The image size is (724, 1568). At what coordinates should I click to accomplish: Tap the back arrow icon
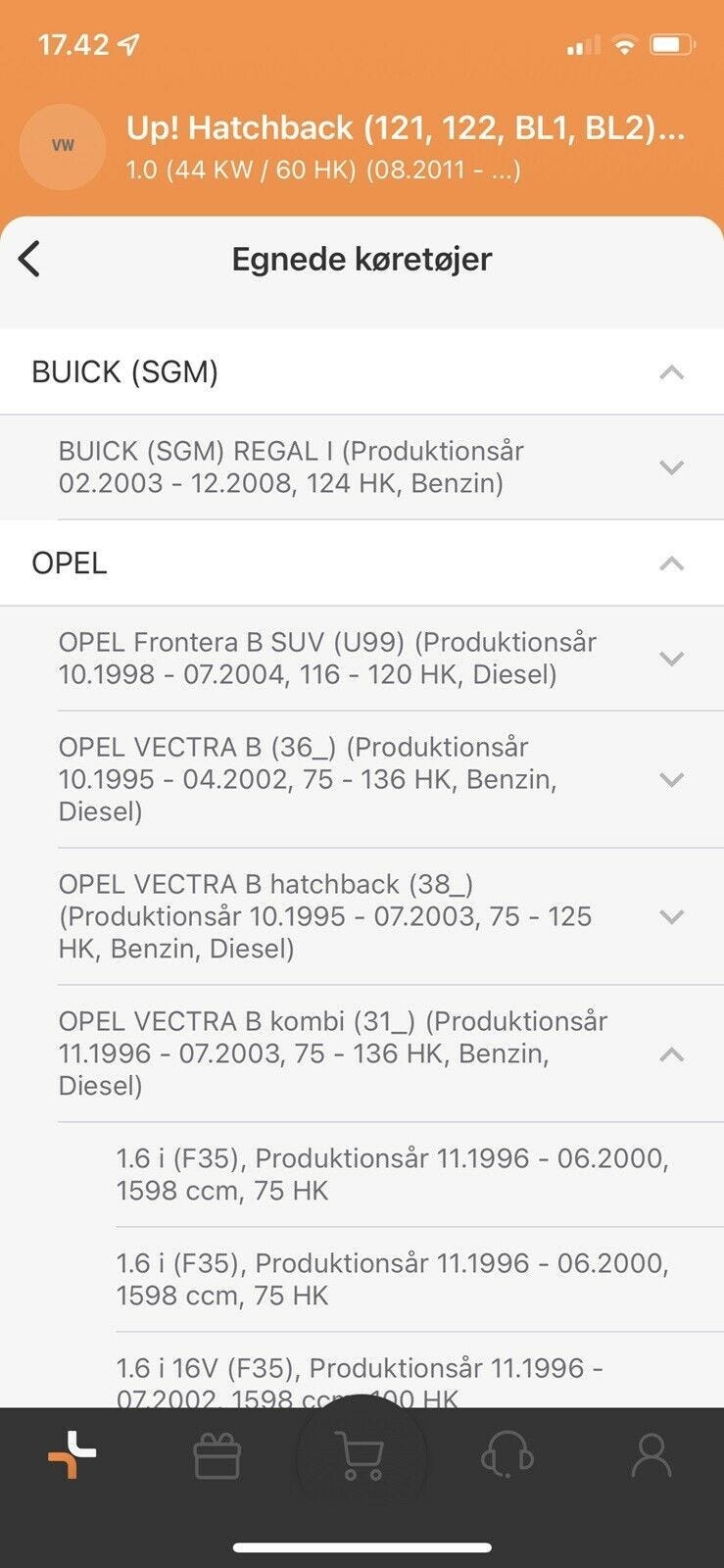(x=29, y=260)
